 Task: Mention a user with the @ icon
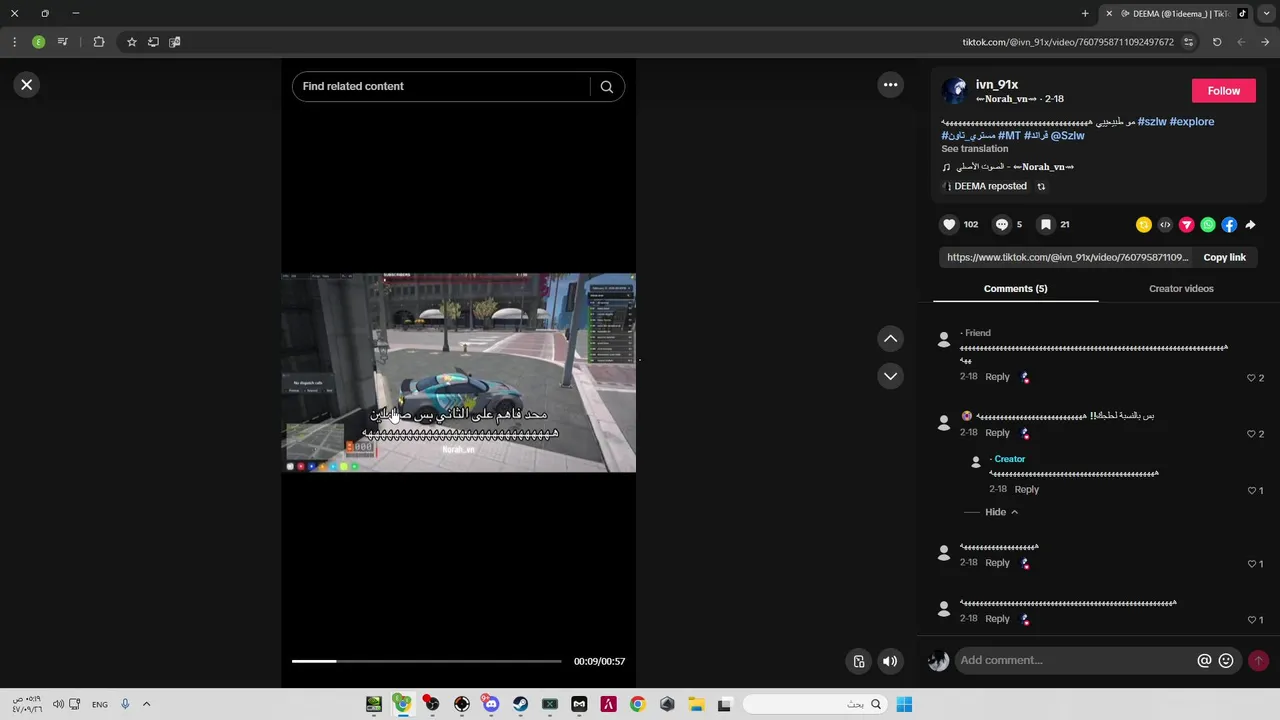(1204, 661)
